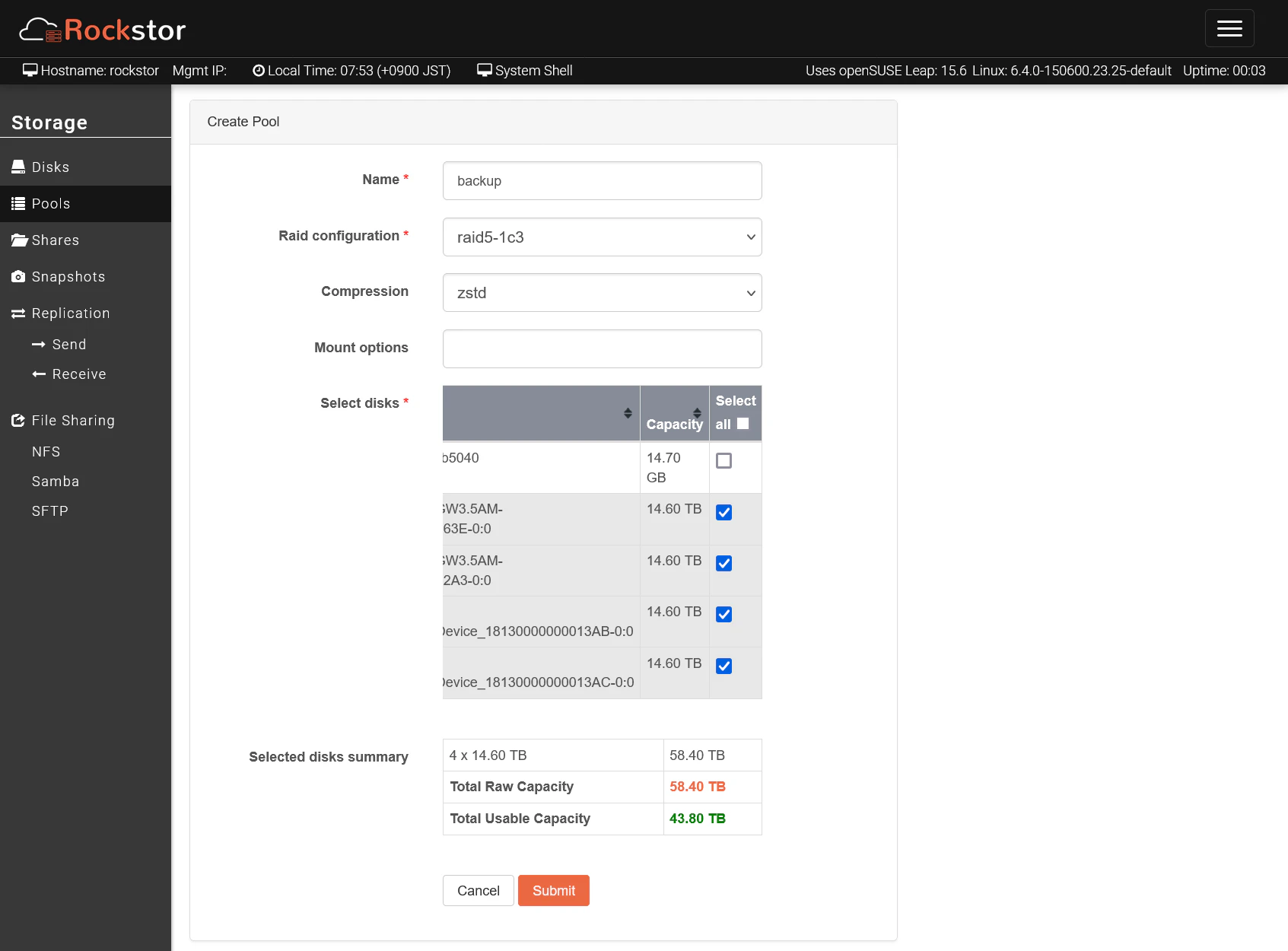Screen dimensions: 1288x951
Task: Uncheck the disk ending 63E-0:0
Action: [724, 513]
